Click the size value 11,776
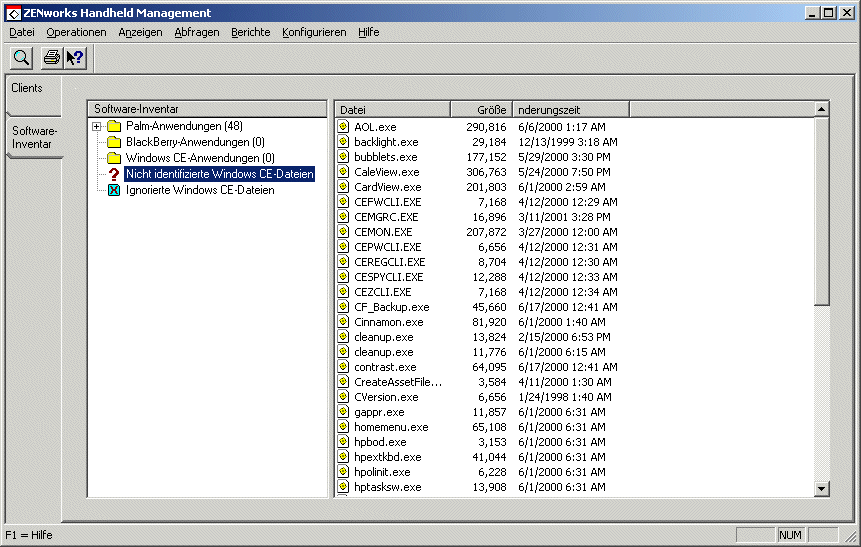Image resolution: width=861 pixels, height=547 pixels. [489, 352]
